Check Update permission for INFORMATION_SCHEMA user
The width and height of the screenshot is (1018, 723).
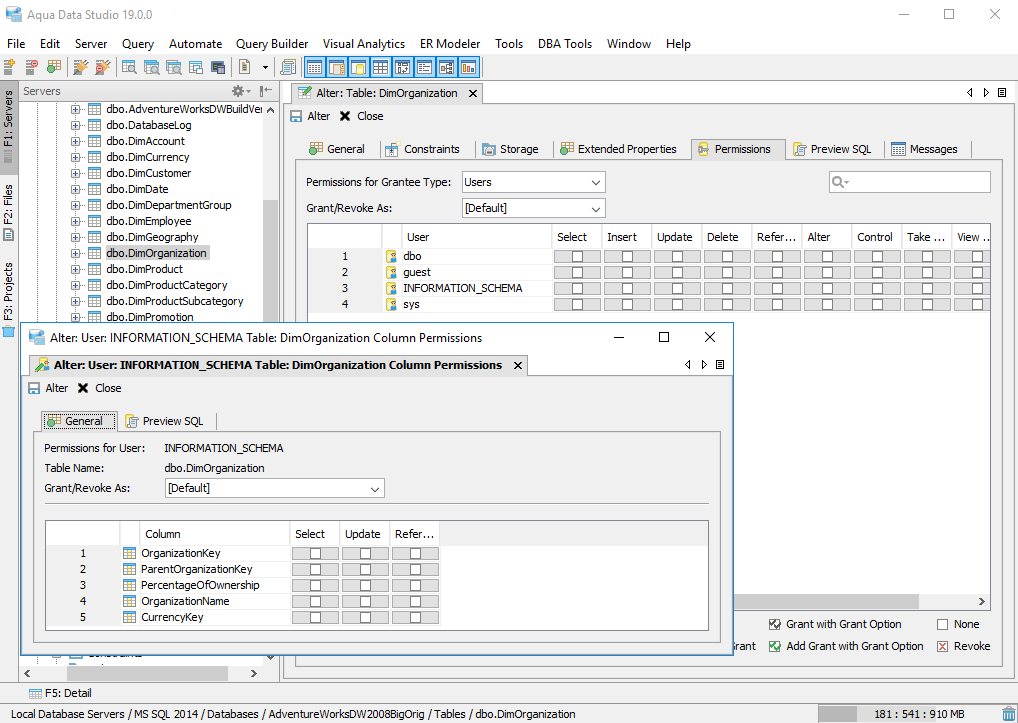[677, 288]
